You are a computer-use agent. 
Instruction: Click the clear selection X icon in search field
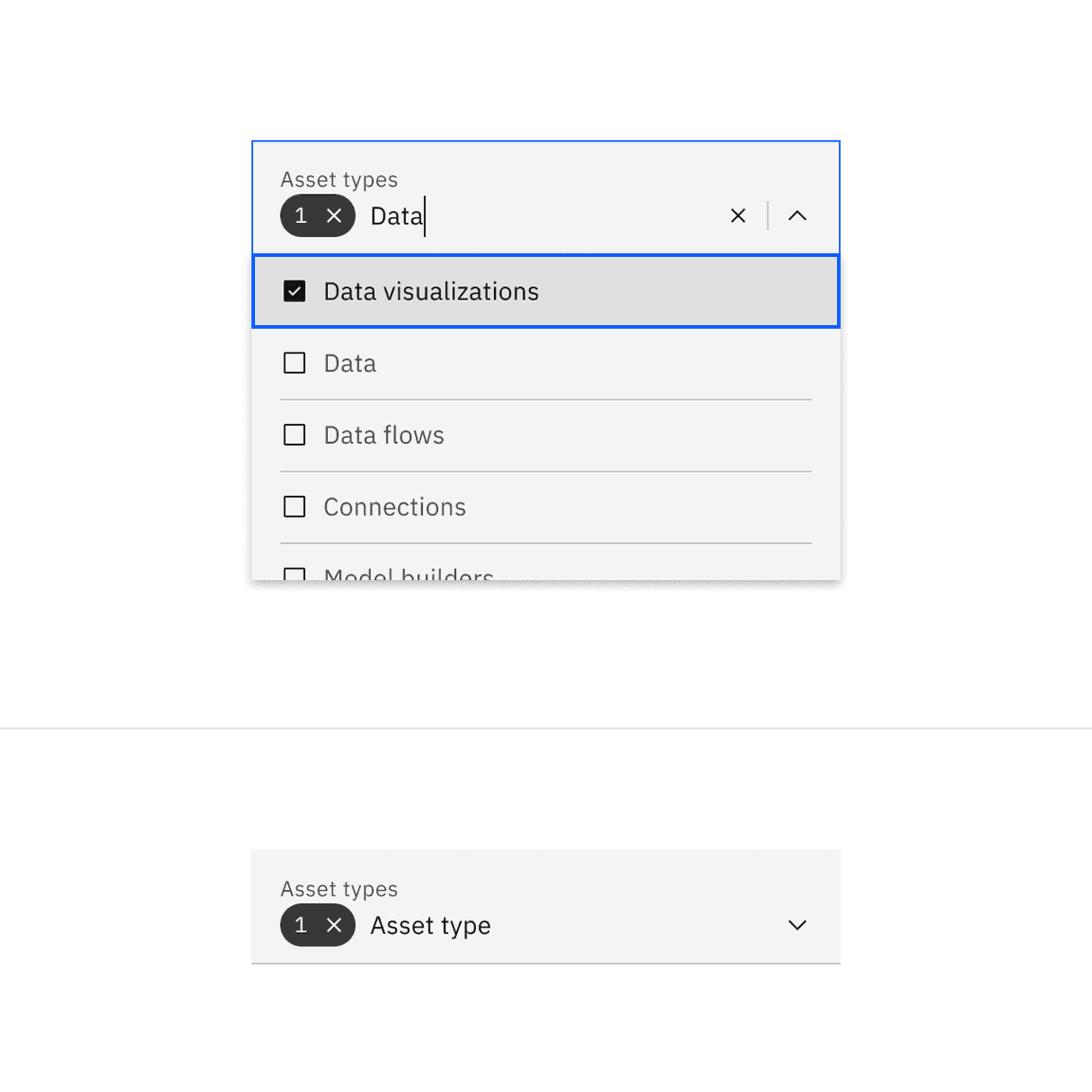click(738, 215)
